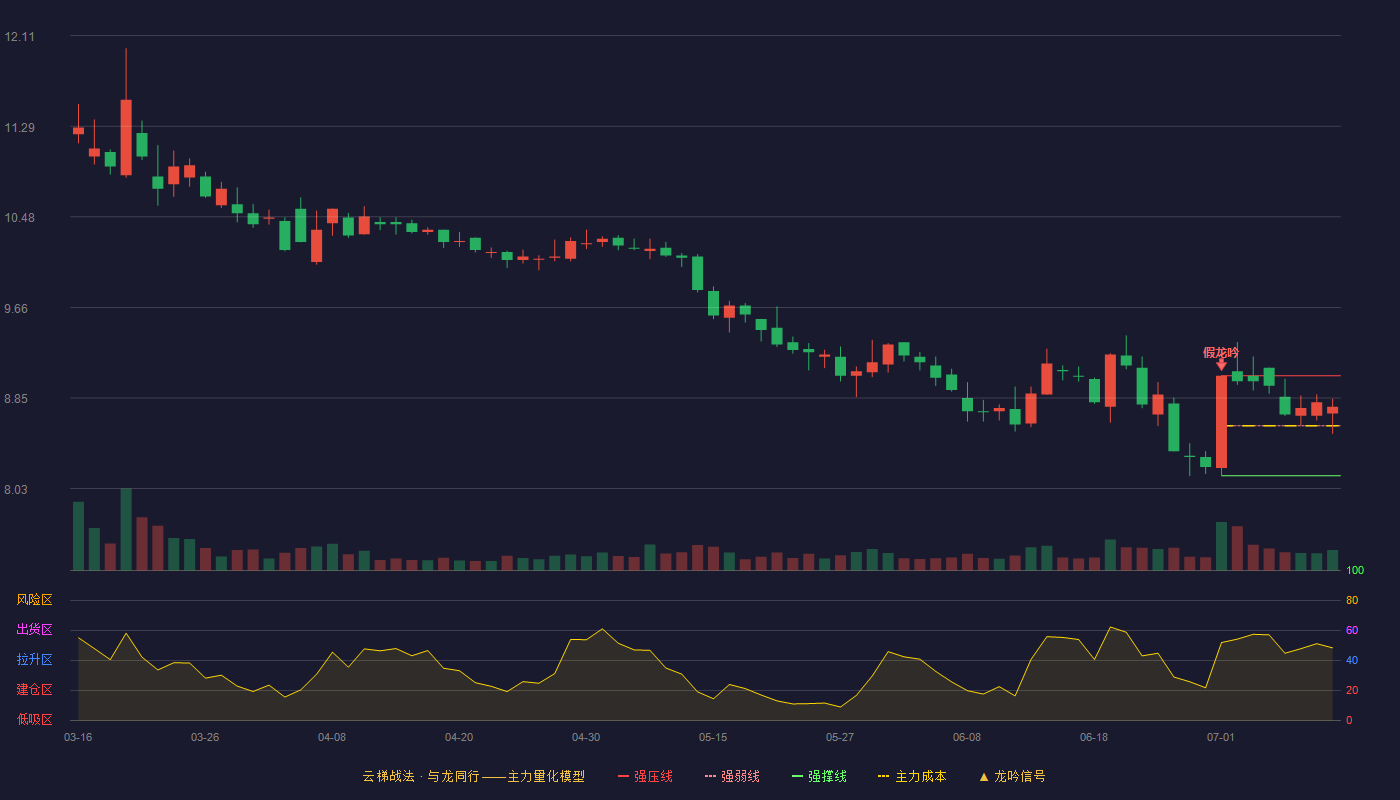Toggle the 强压线 legend series
Screen dimensions: 1400x800
point(645,776)
